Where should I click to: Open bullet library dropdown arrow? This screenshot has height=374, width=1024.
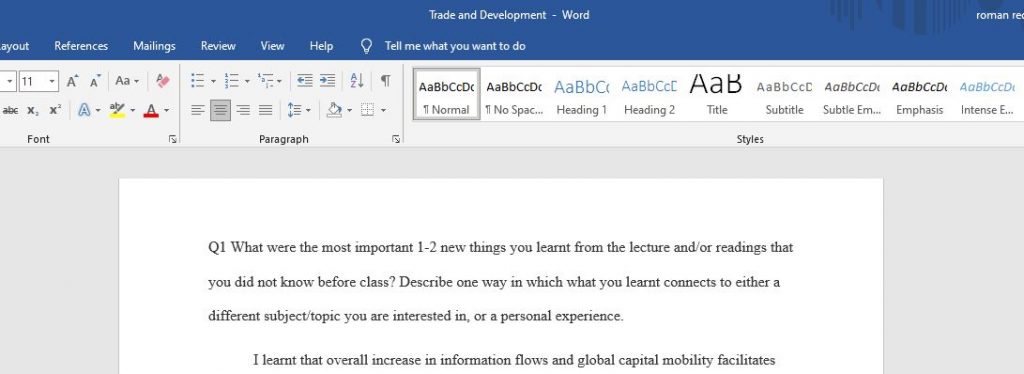213,82
